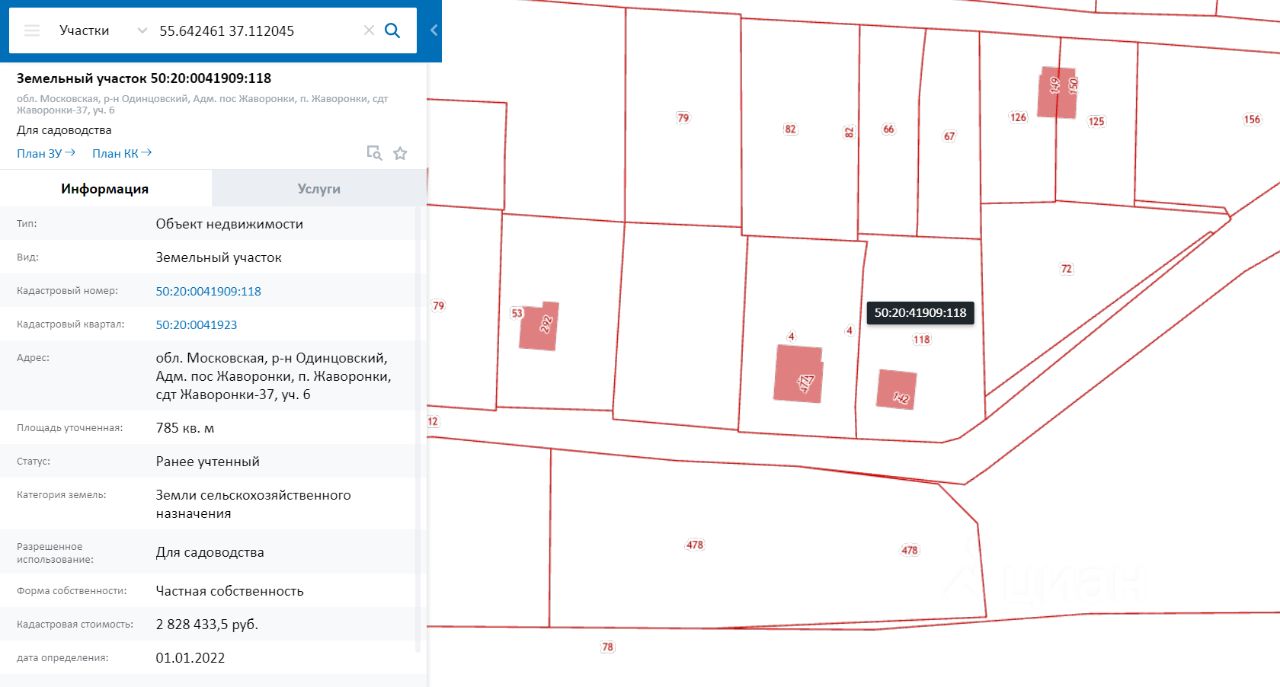
Task: Open the Участки search type dropdown
Action: 103,30
